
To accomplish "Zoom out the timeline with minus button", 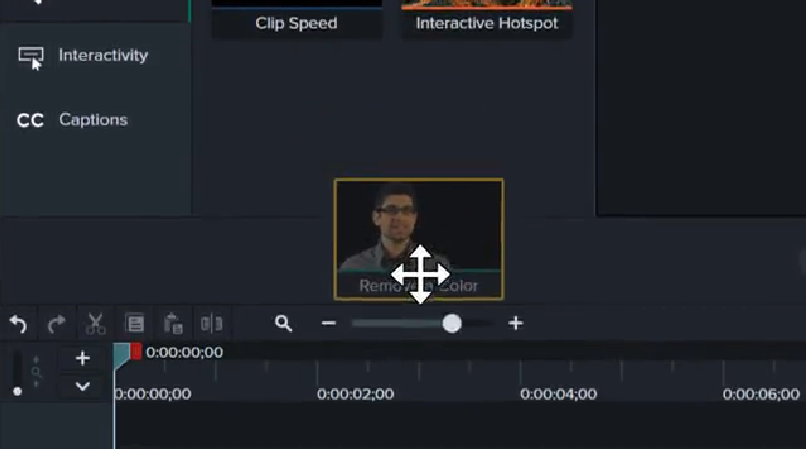I will click(328, 324).
